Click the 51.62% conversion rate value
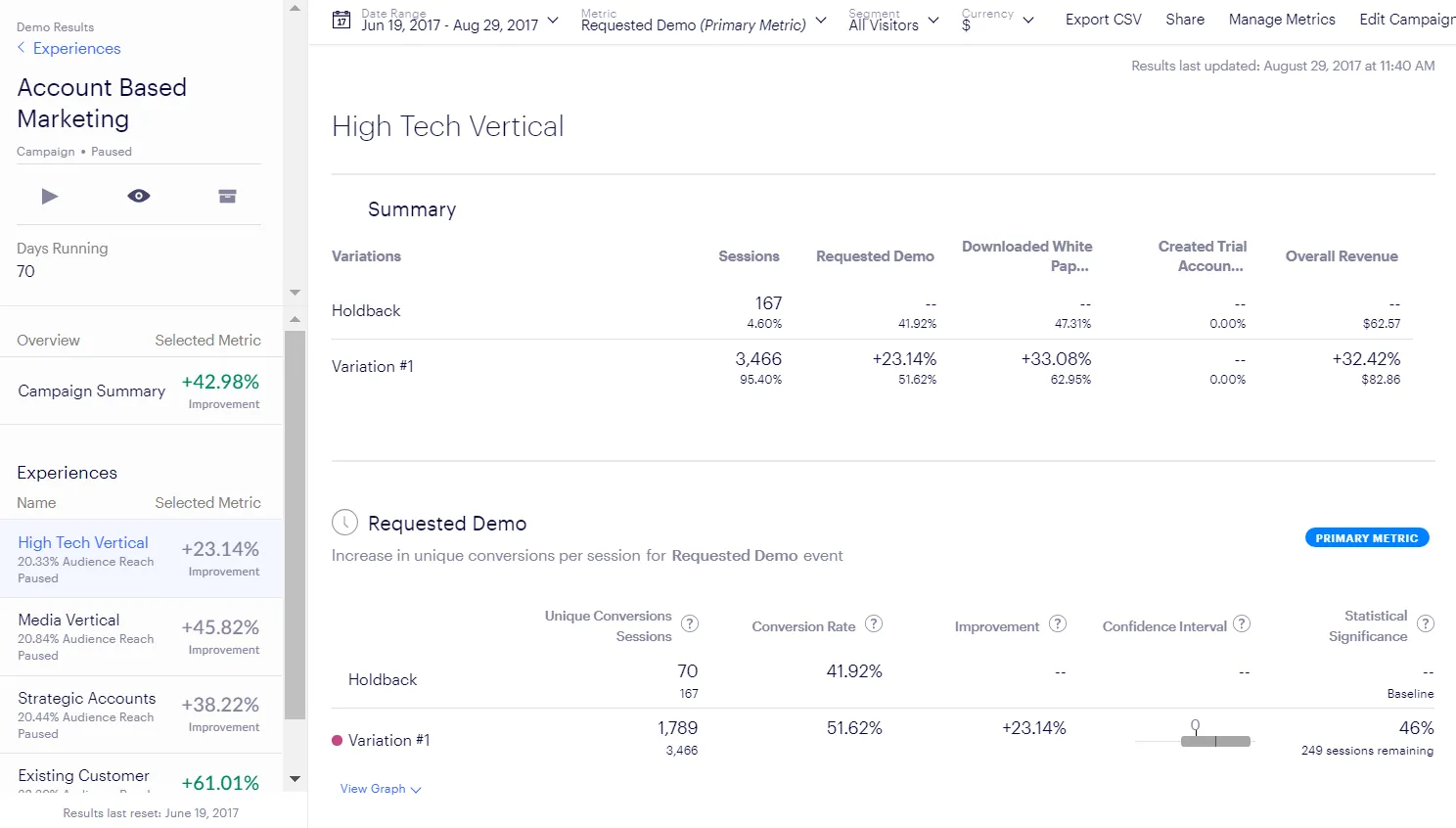This screenshot has width=1456, height=828. (x=854, y=728)
